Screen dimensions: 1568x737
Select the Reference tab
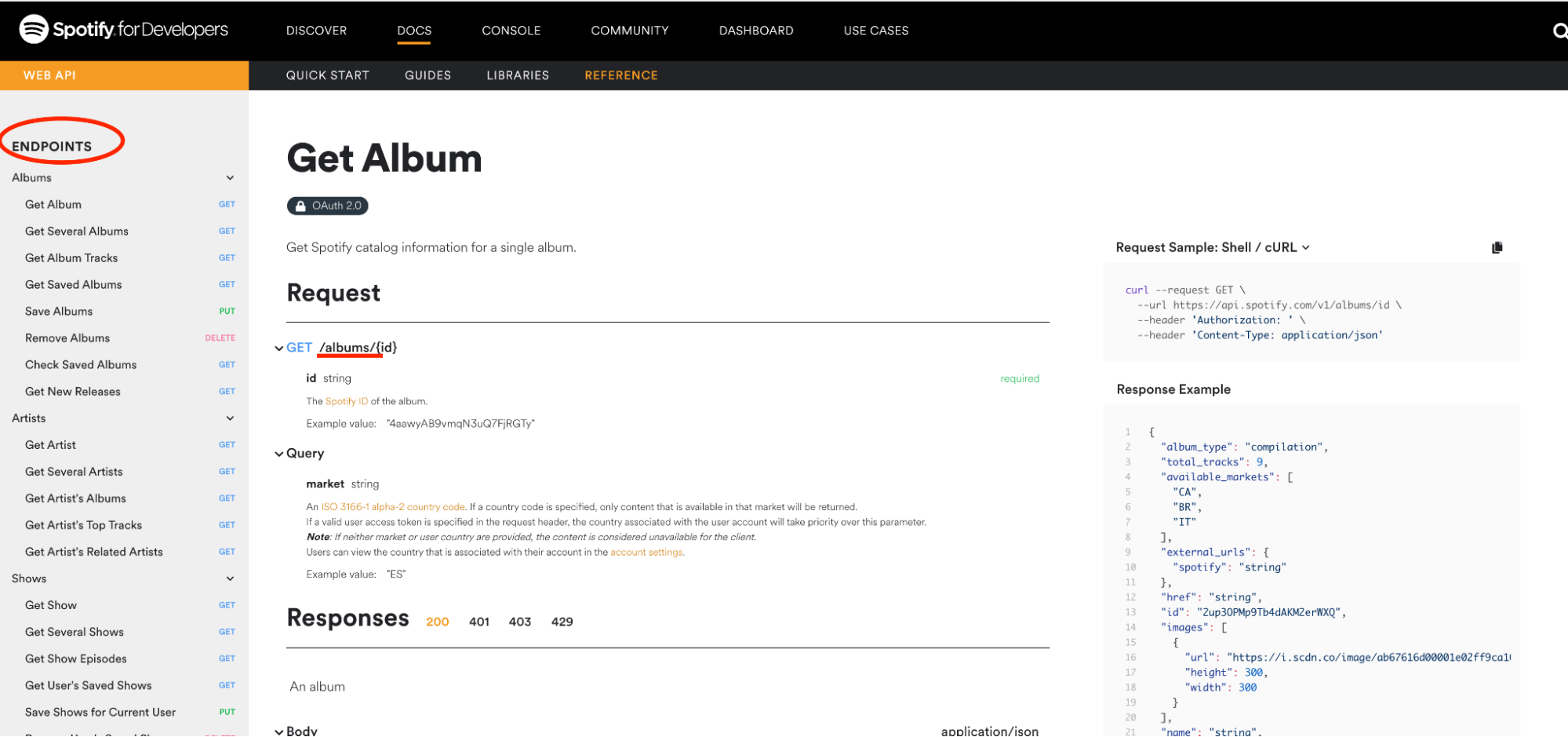[x=621, y=75]
